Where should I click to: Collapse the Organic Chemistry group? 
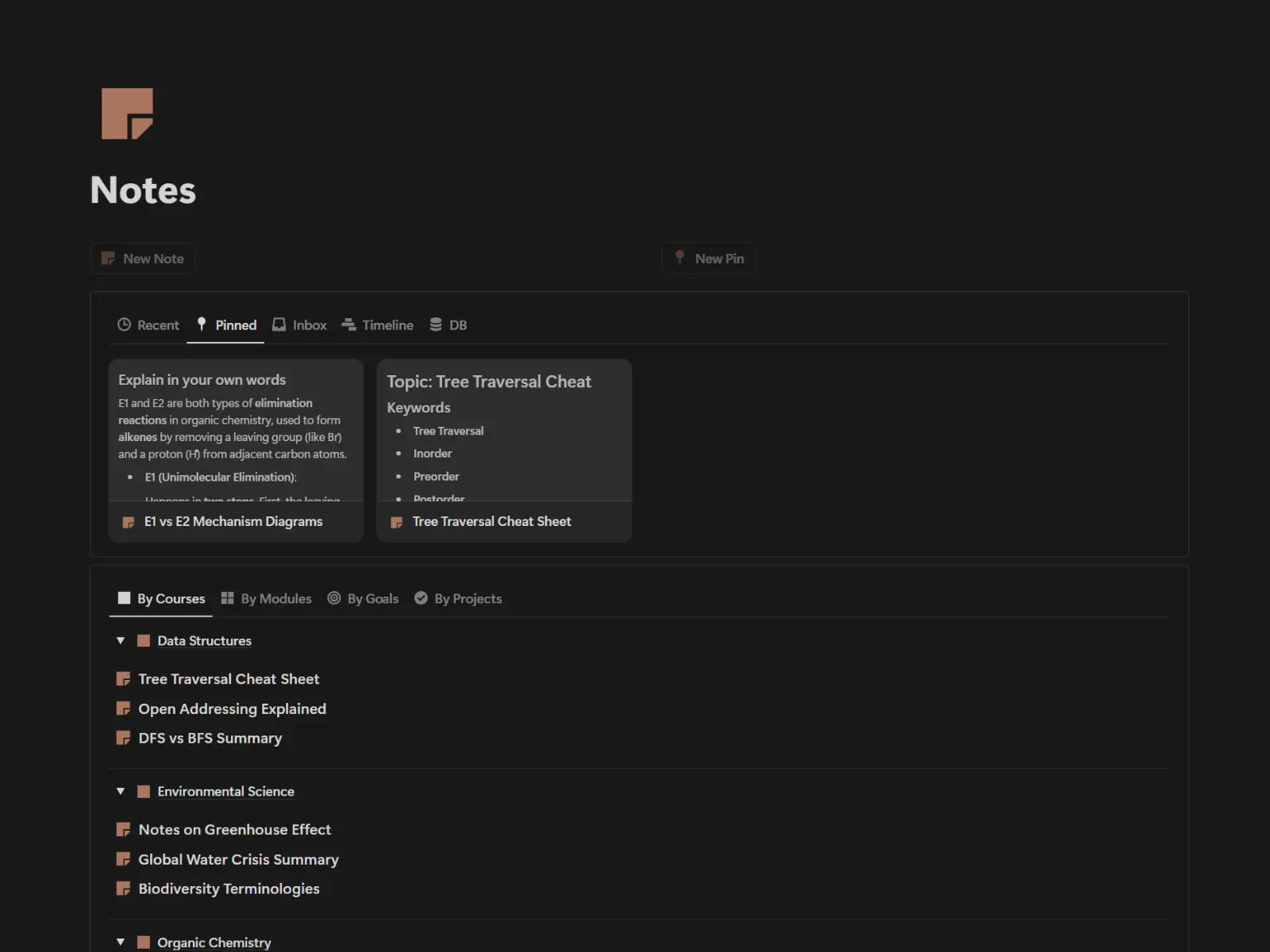point(121,942)
